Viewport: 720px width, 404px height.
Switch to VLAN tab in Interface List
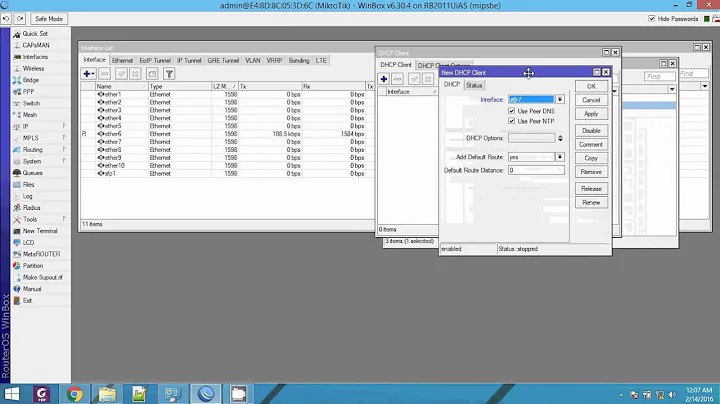tap(253, 61)
